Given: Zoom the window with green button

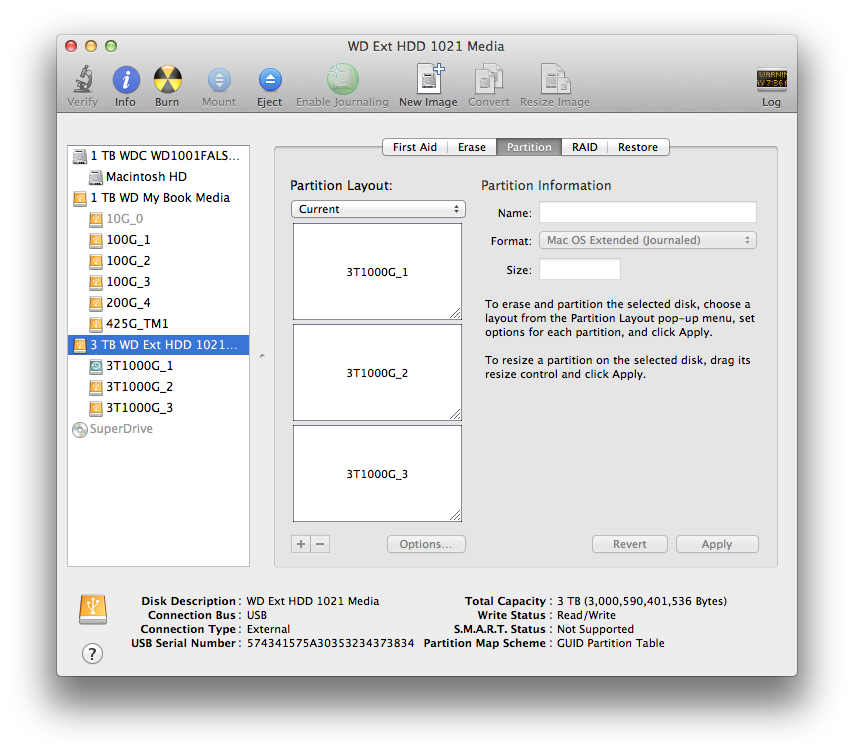Looking at the screenshot, I should coord(111,46).
